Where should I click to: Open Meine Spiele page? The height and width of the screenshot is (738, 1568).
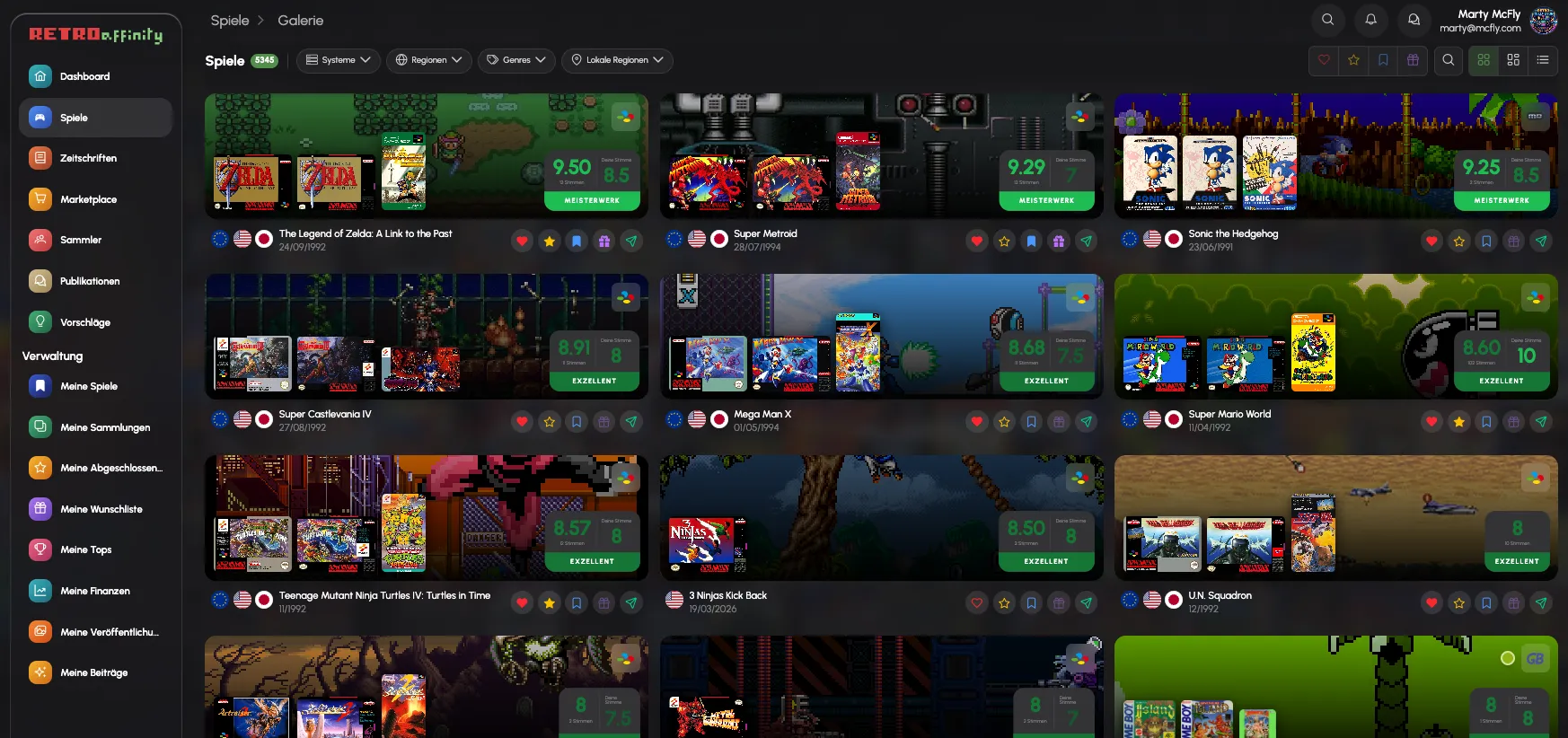point(95,386)
